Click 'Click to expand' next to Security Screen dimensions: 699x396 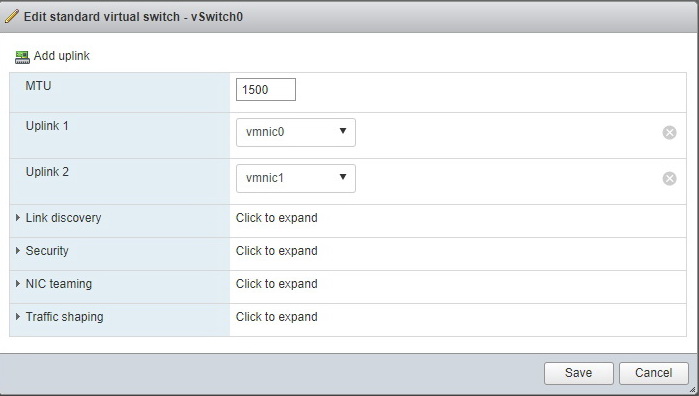(276, 251)
